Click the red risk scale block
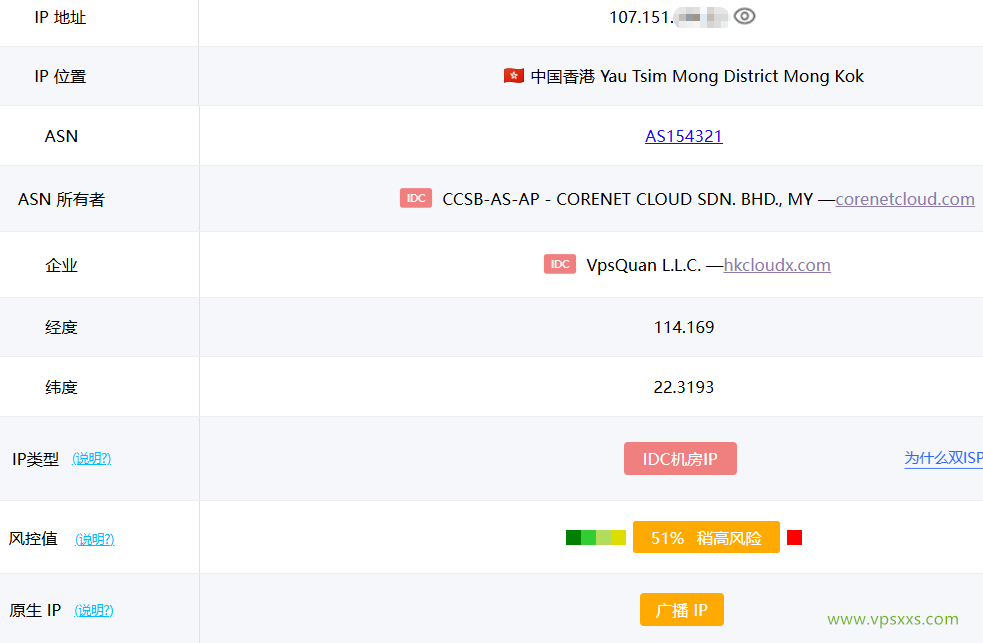 click(x=794, y=538)
